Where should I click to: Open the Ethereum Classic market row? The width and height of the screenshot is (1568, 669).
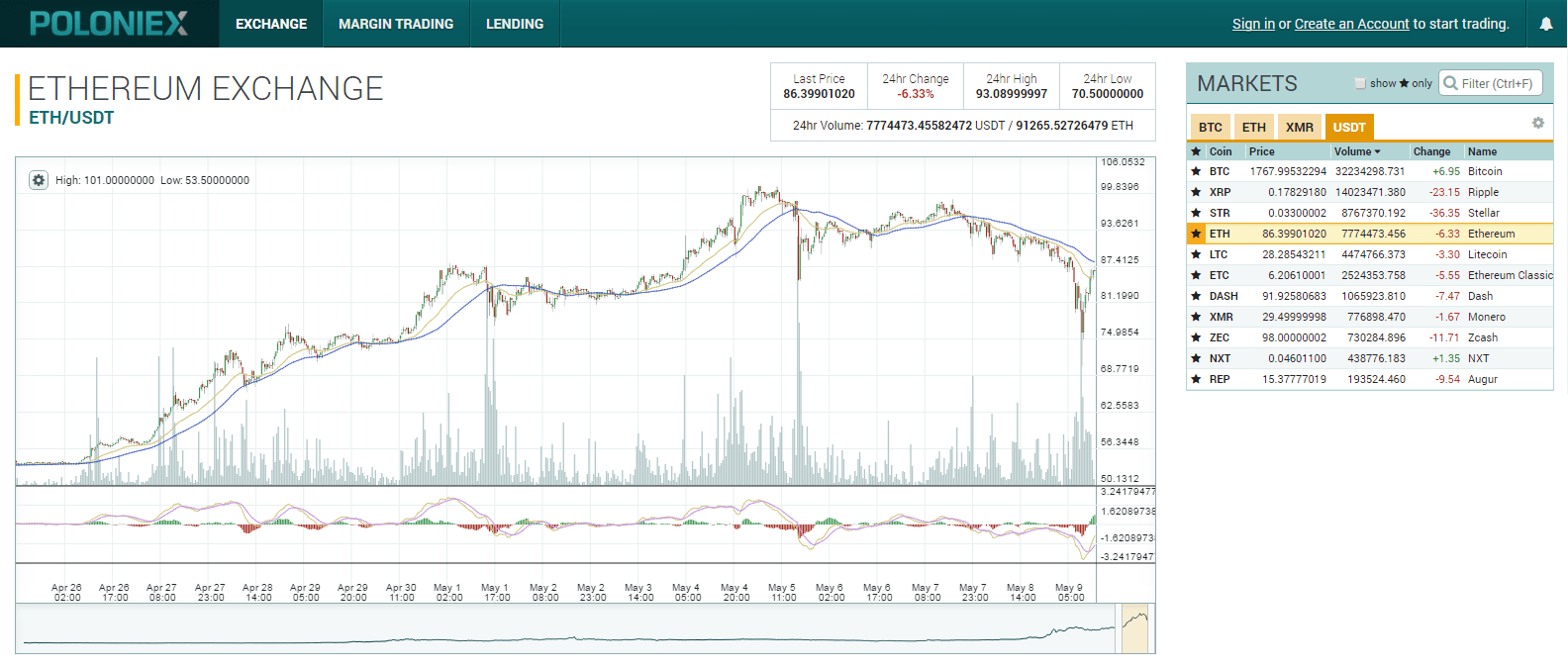(x=1370, y=275)
